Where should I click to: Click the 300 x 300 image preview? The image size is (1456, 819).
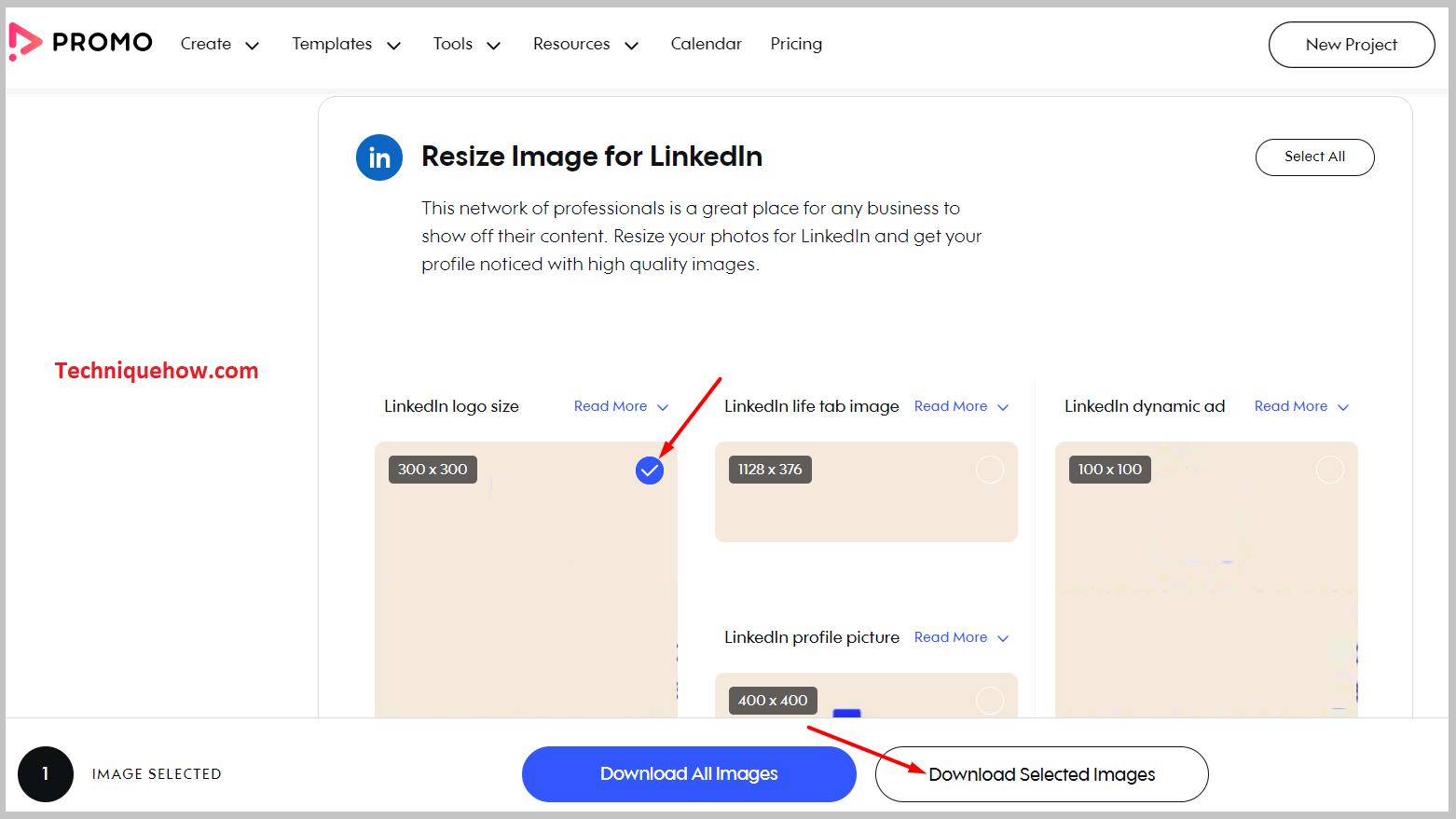(x=526, y=580)
